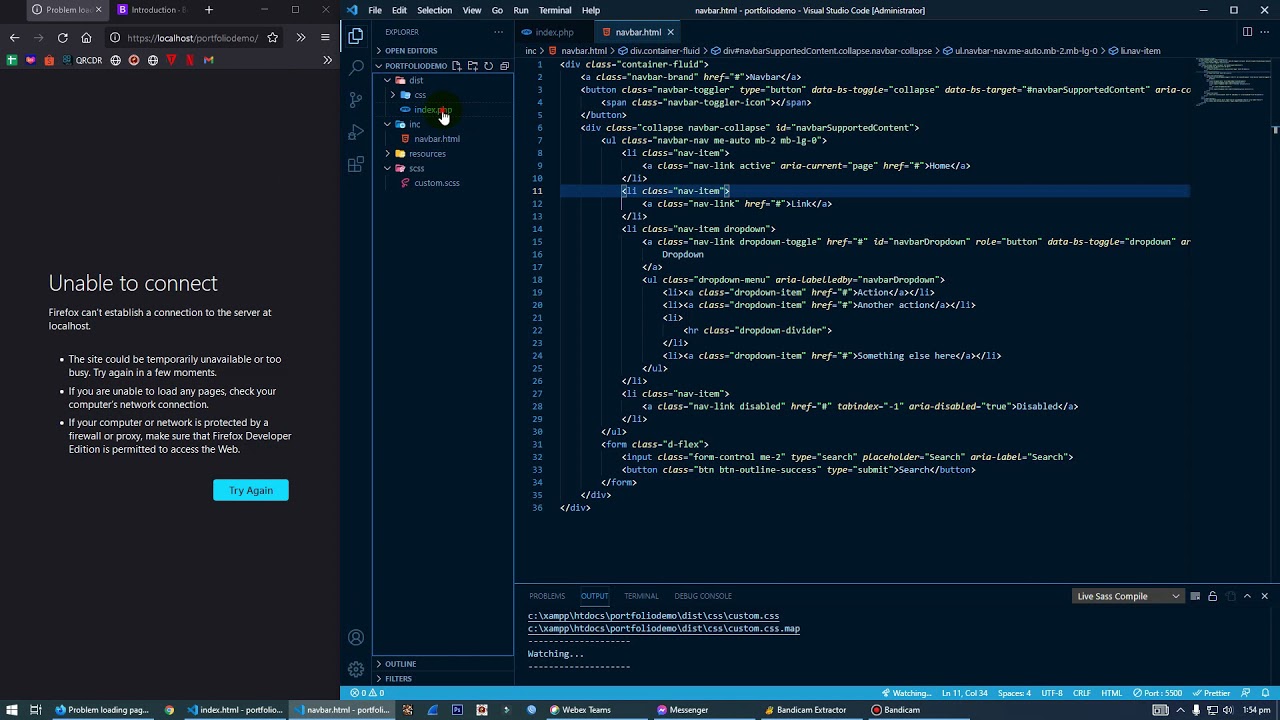Open the Help menu
1280x720 pixels.
[591, 10]
